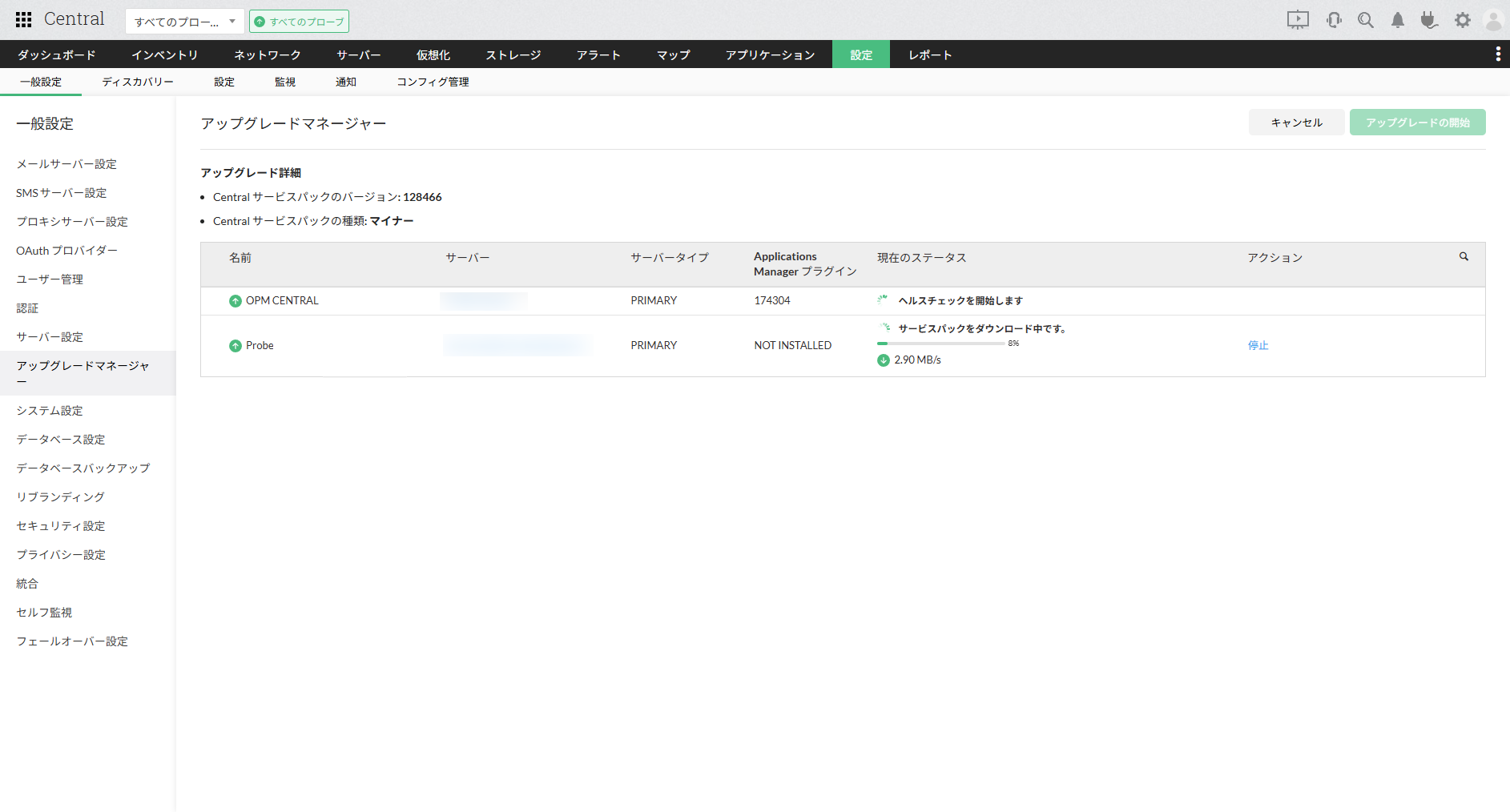Open the 仮想化 menu
Image resolution: width=1510 pixels, height=812 pixels.
click(x=433, y=54)
